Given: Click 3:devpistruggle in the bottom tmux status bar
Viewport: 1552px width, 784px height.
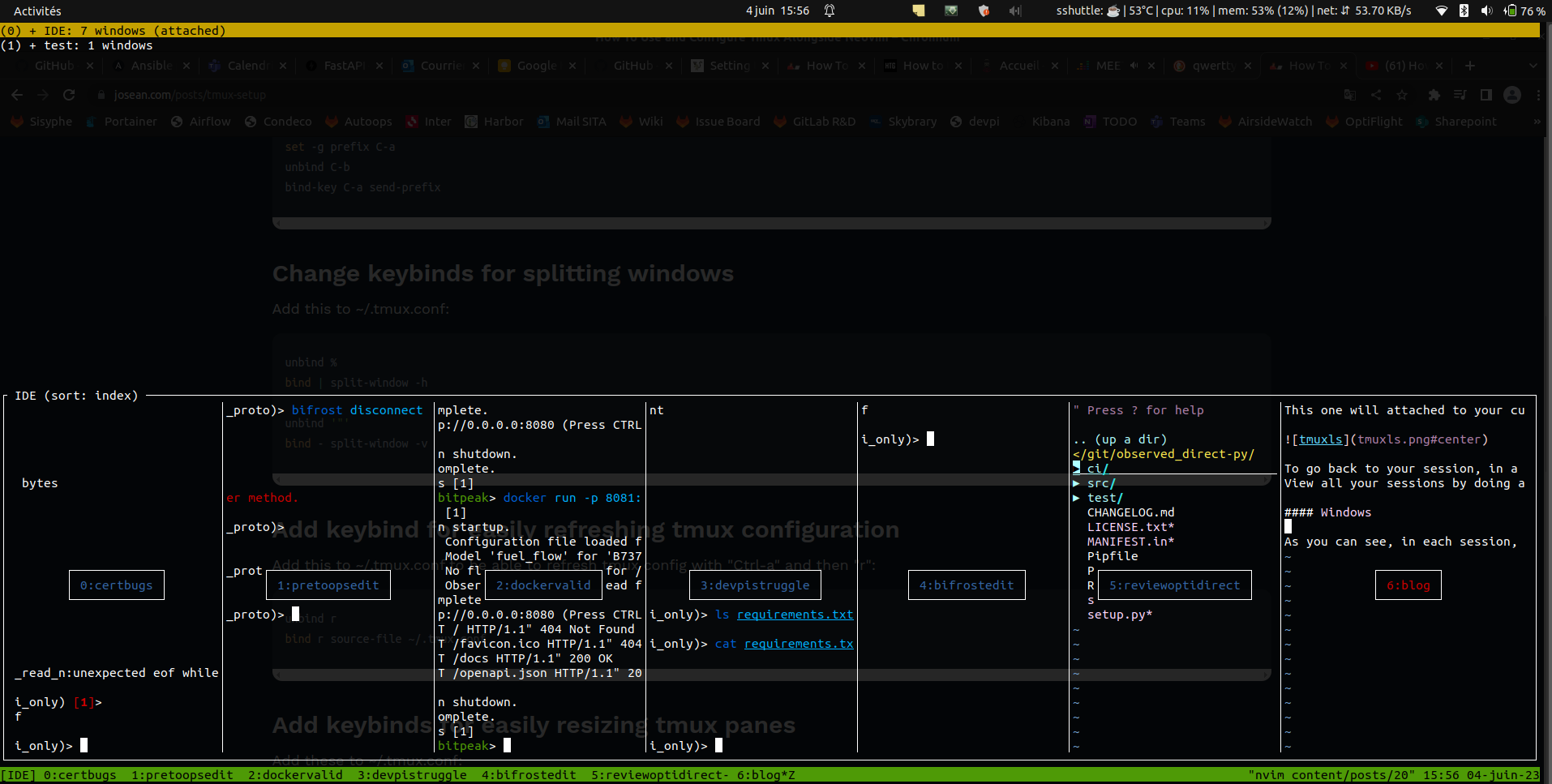Looking at the screenshot, I should coord(412,775).
